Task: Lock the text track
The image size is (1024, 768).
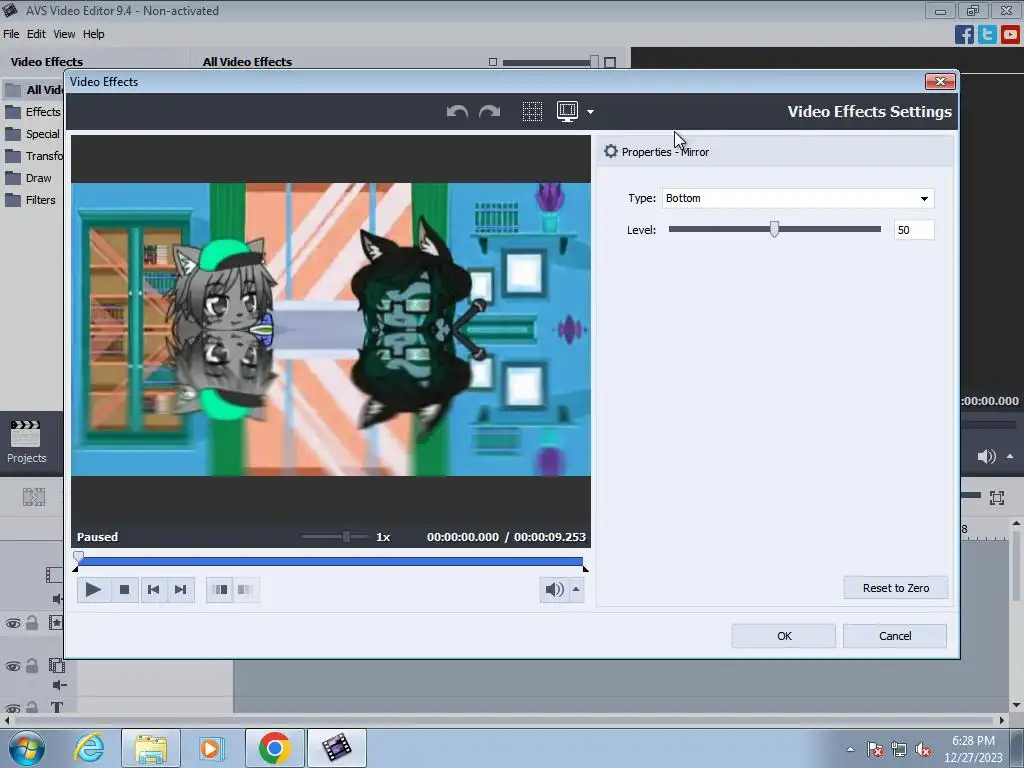Action: [32, 707]
